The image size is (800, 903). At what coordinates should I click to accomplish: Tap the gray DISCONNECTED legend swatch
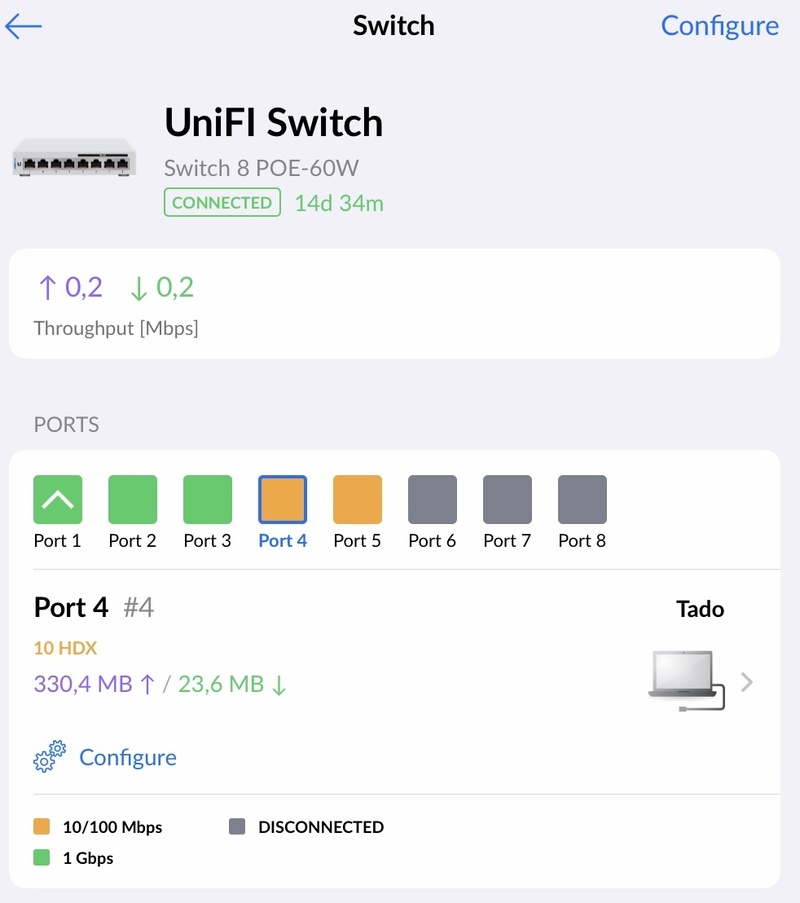tap(237, 826)
